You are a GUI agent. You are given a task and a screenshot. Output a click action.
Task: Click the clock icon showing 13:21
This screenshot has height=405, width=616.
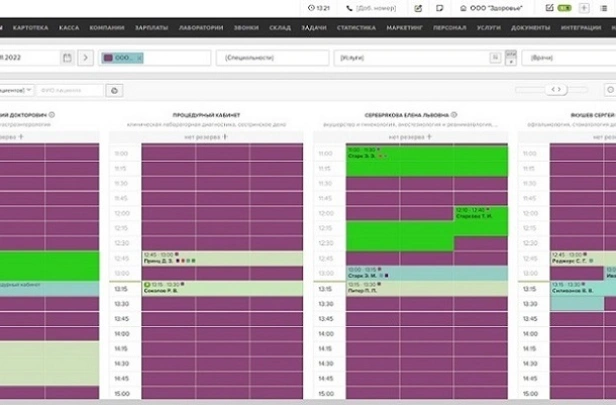pos(310,8)
